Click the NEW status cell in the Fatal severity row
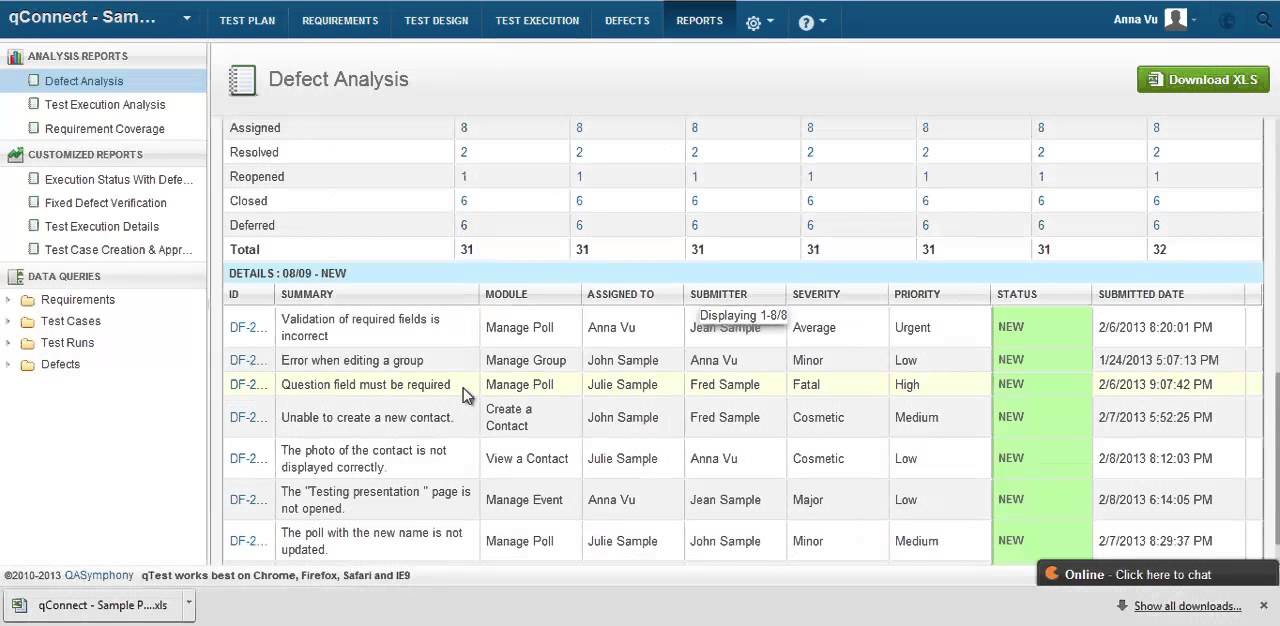Screen dimensions: 1280x626 click(1041, 384)
